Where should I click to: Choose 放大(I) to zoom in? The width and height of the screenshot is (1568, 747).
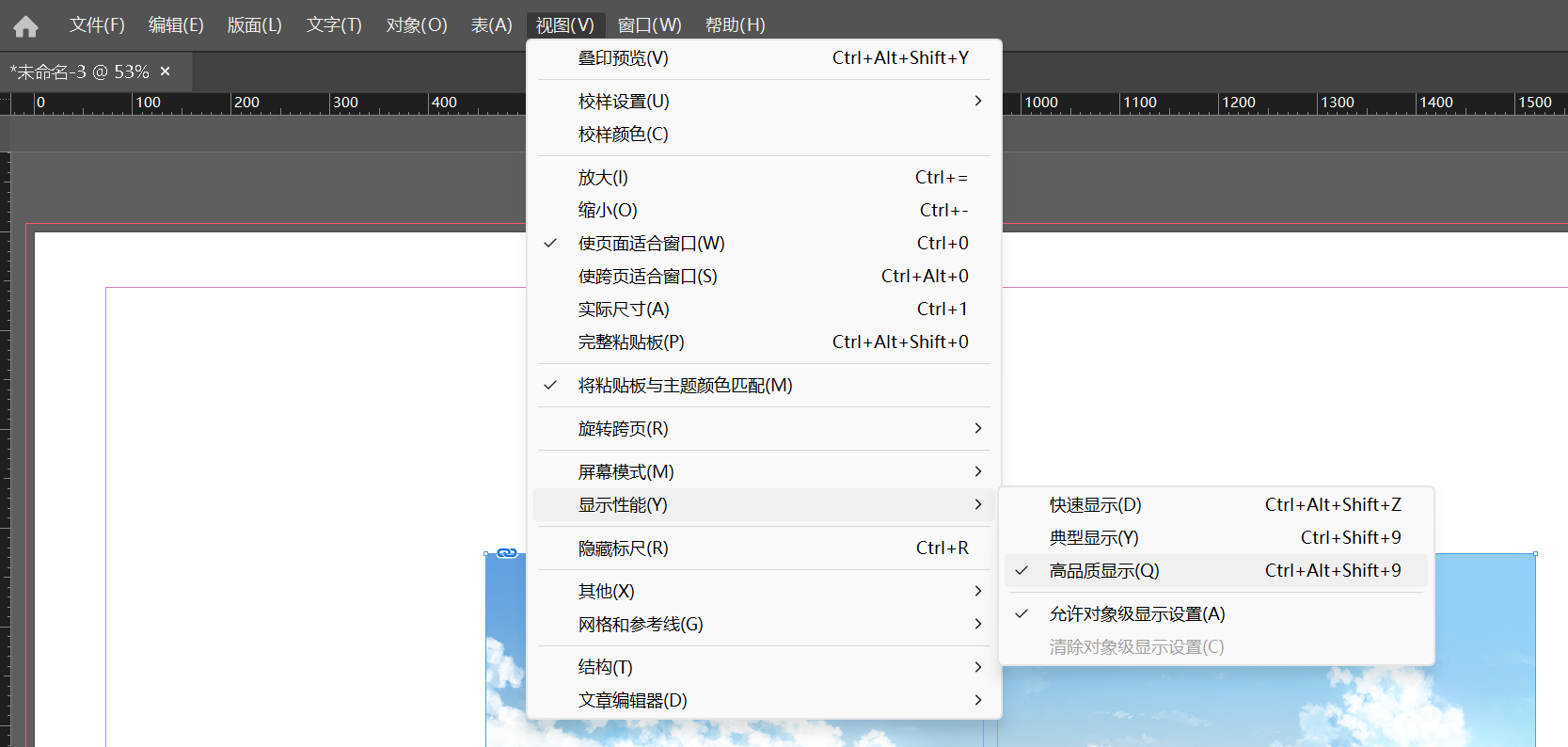(x=603, y=178)
